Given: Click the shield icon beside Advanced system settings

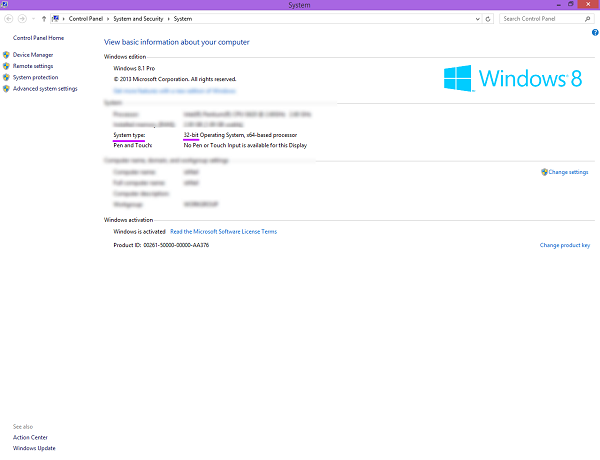Looking at the screenshot, I should [6, 89].
